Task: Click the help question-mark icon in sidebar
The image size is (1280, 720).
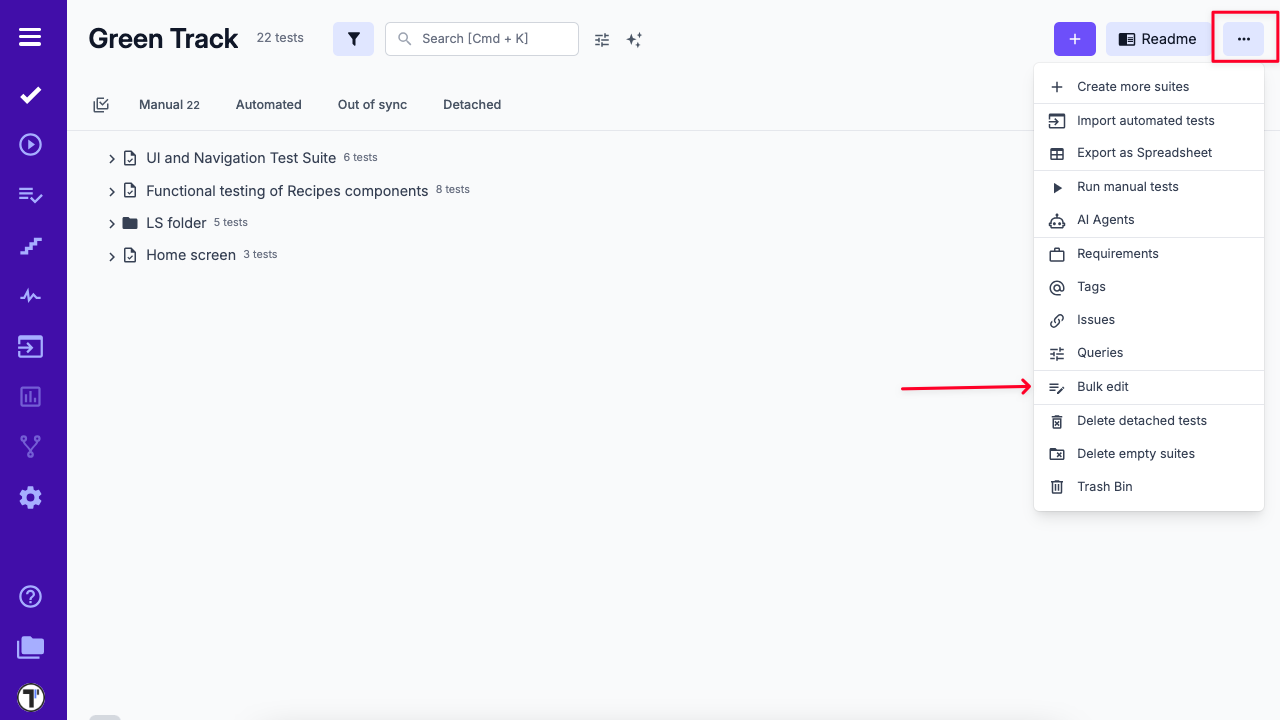Action: click(30, 596)
